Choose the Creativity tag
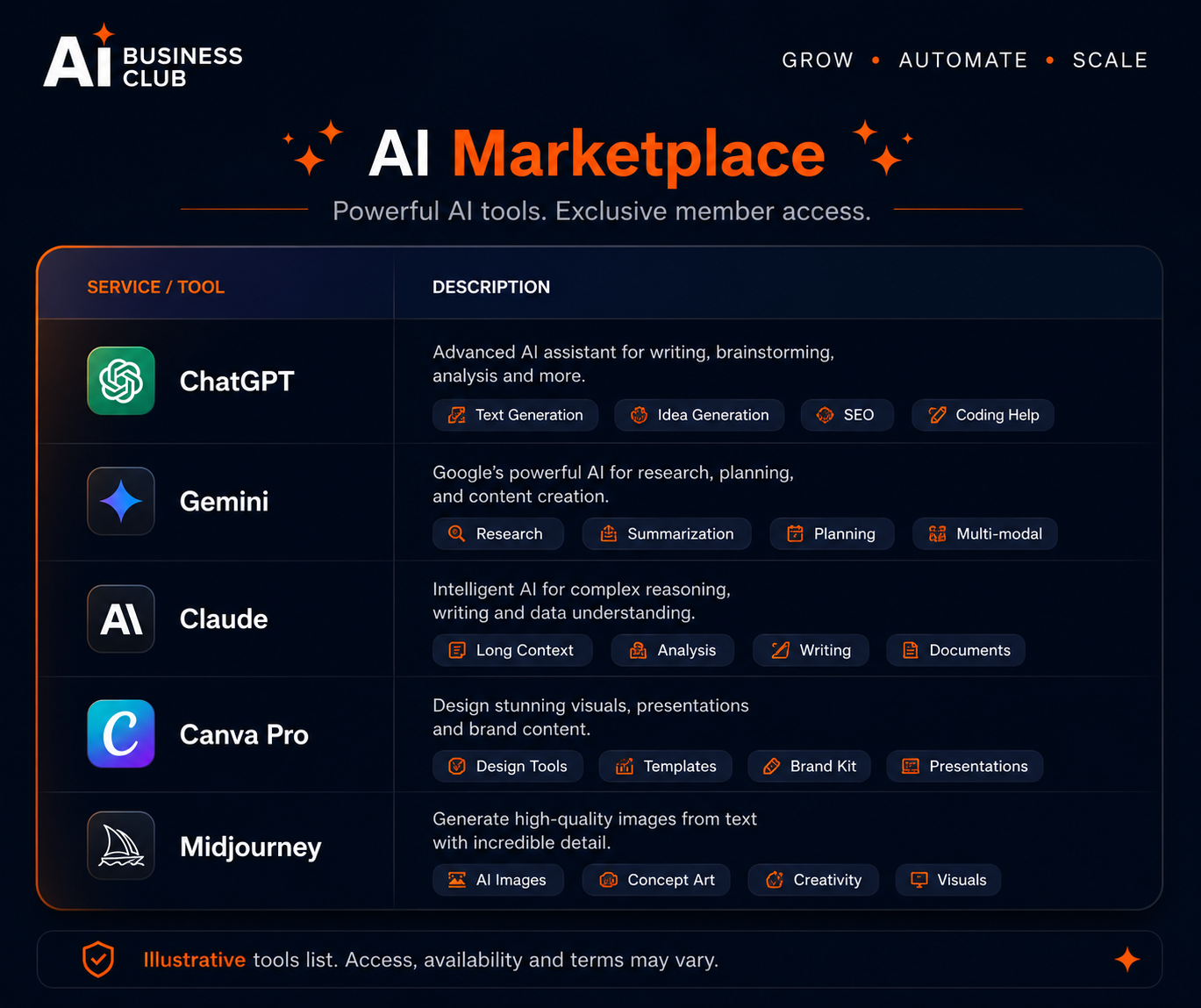This screenshot has height=1008, width=1201. [x=813, y=880]
